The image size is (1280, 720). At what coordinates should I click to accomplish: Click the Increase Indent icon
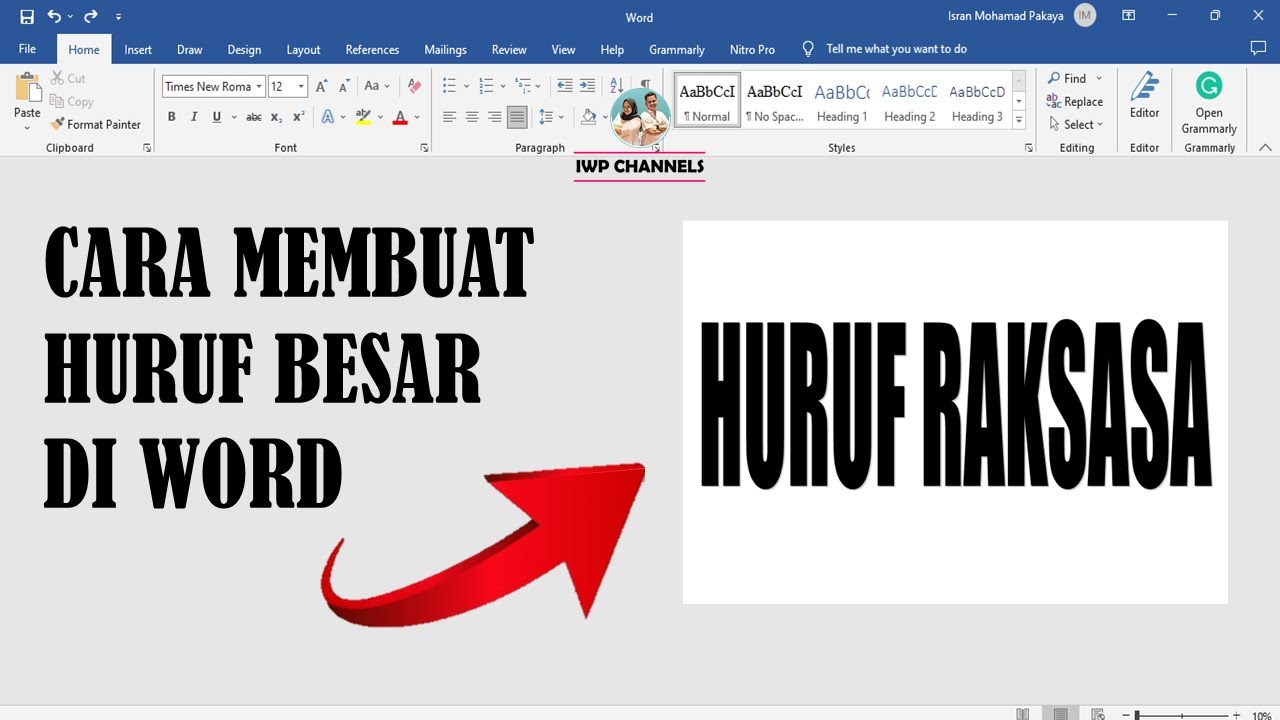pyautogui.click(x=587, y=86)
